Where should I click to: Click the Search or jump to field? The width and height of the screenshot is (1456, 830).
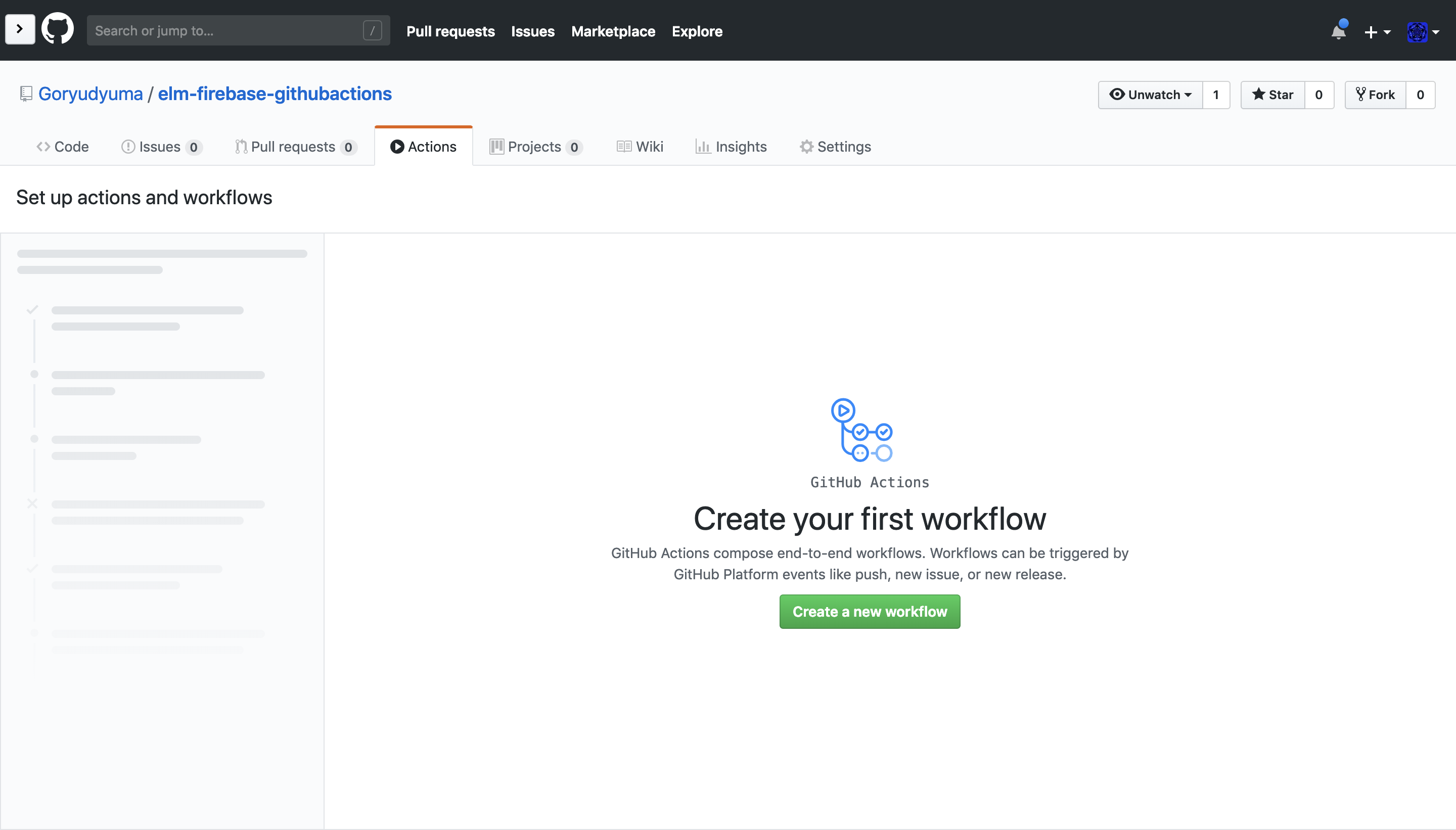pyautogui.click(x=236, y=30)
